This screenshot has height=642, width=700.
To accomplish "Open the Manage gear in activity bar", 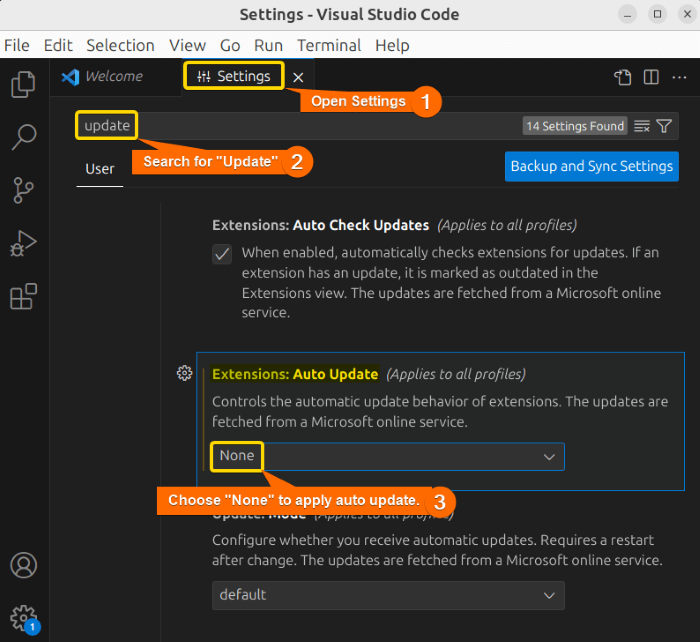I will point(23,618).
